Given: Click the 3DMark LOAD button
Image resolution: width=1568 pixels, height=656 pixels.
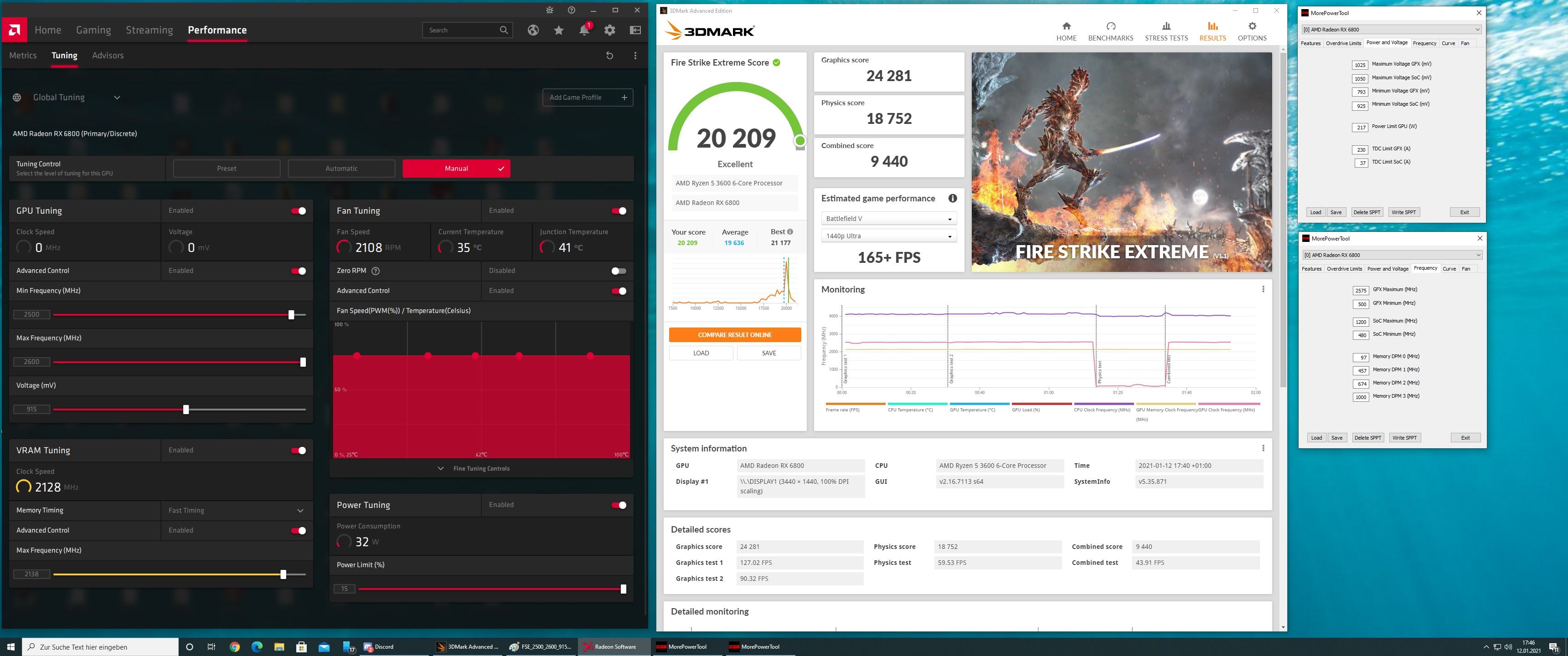Looking at the screenshot, I should (x=701, y=353).
